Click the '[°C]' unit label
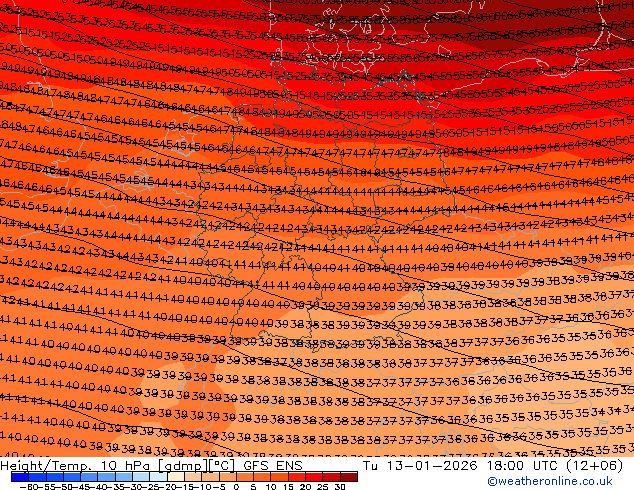The image size is (634, 490). click(x=222, y=466)
